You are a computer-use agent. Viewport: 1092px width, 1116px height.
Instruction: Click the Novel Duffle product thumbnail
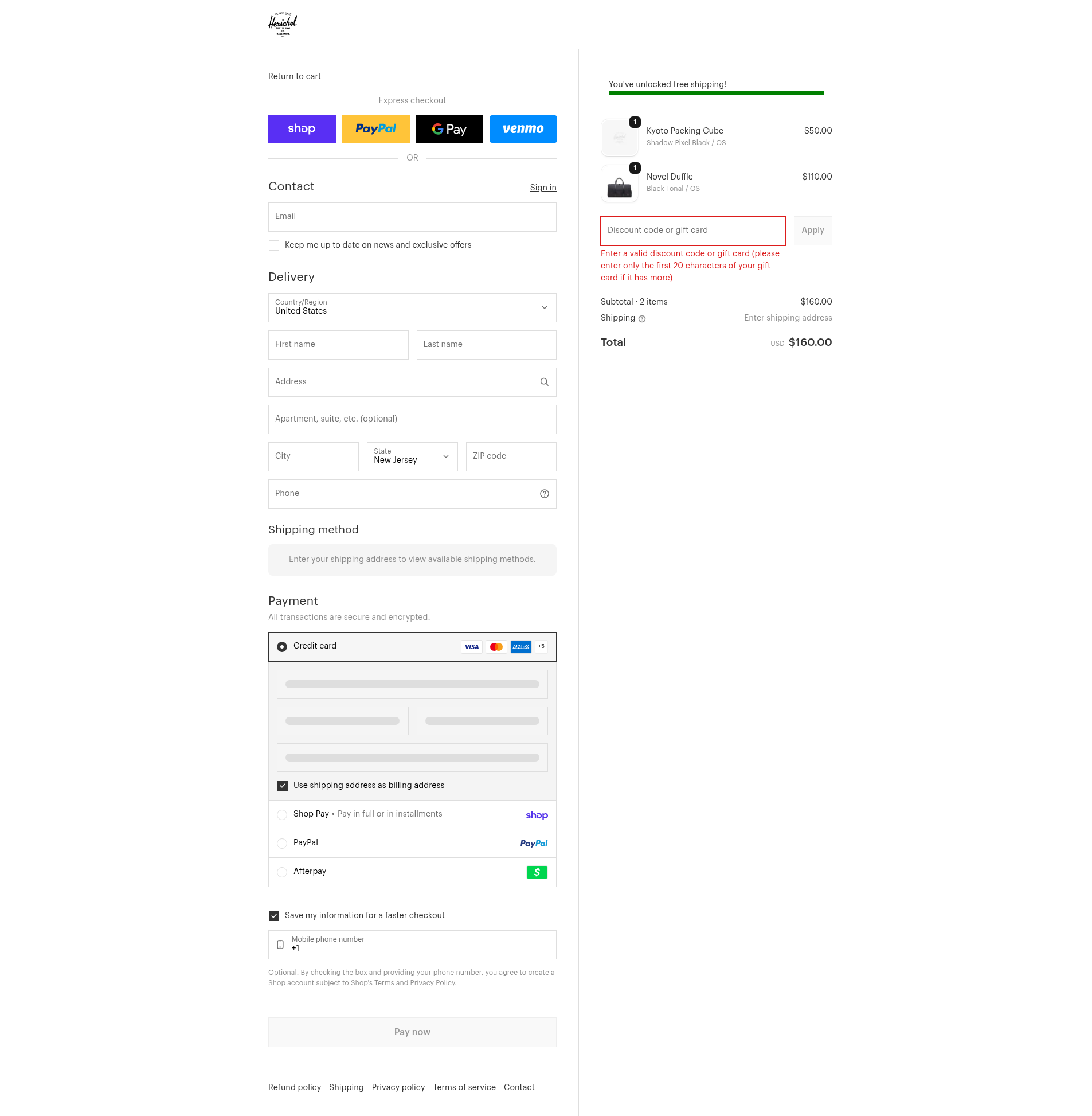(619, 184)
